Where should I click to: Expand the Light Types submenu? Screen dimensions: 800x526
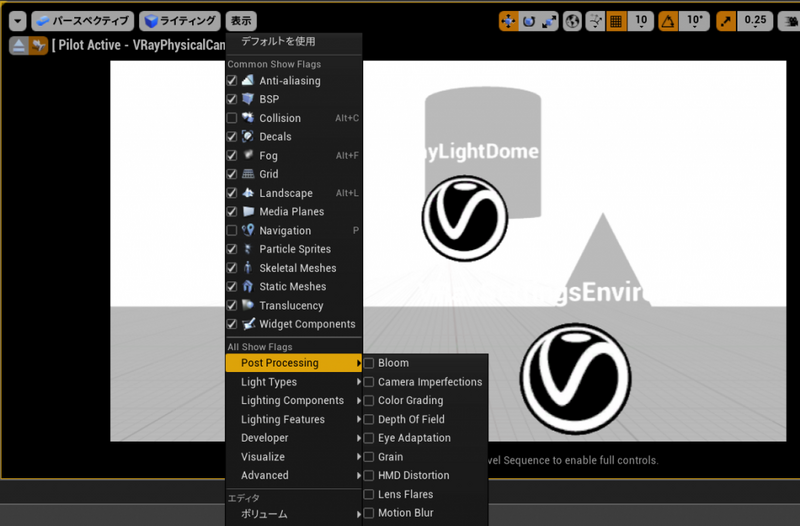click(294, 382)
